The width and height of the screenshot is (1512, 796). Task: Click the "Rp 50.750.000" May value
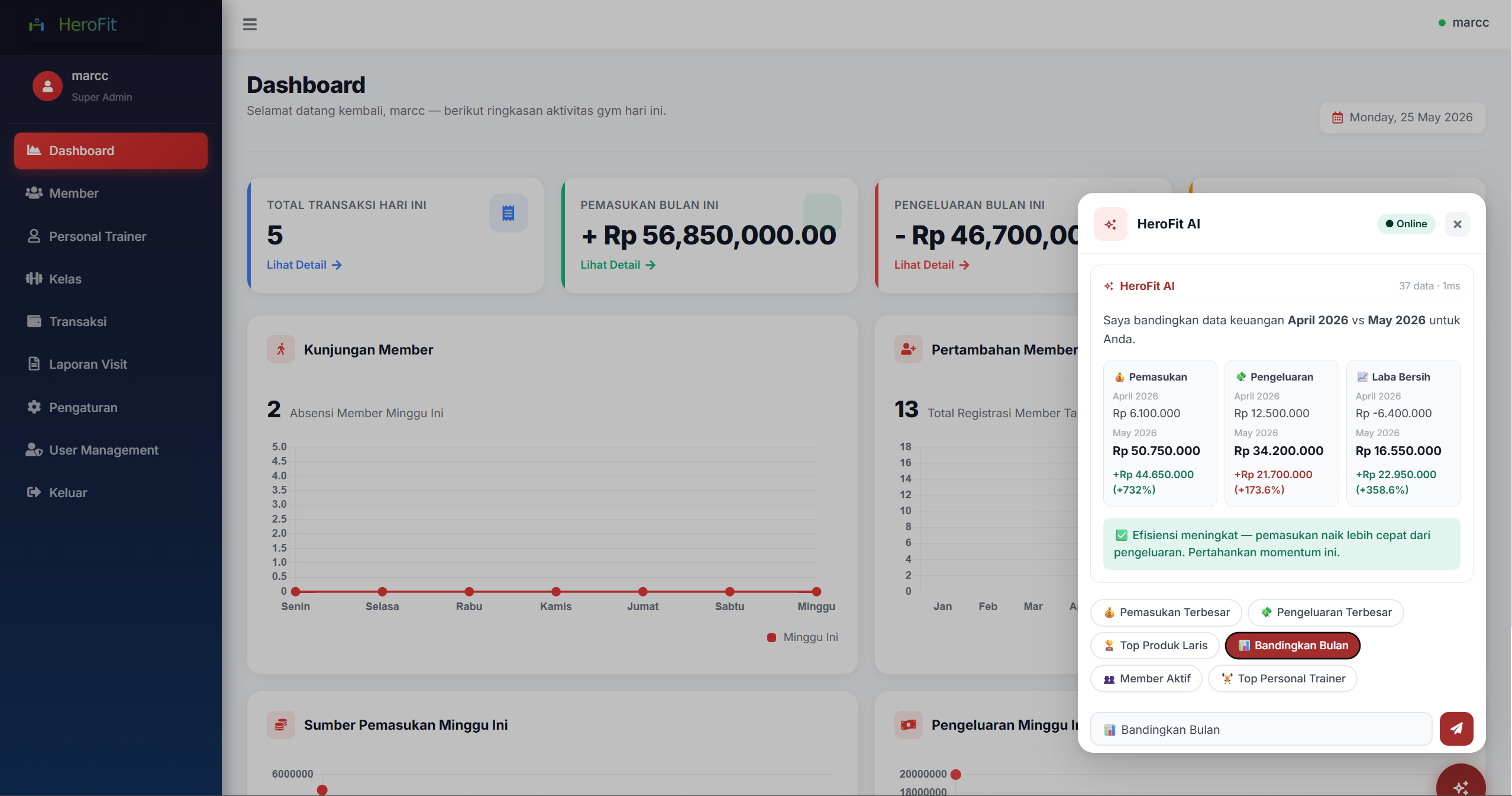click(1156, 451)
